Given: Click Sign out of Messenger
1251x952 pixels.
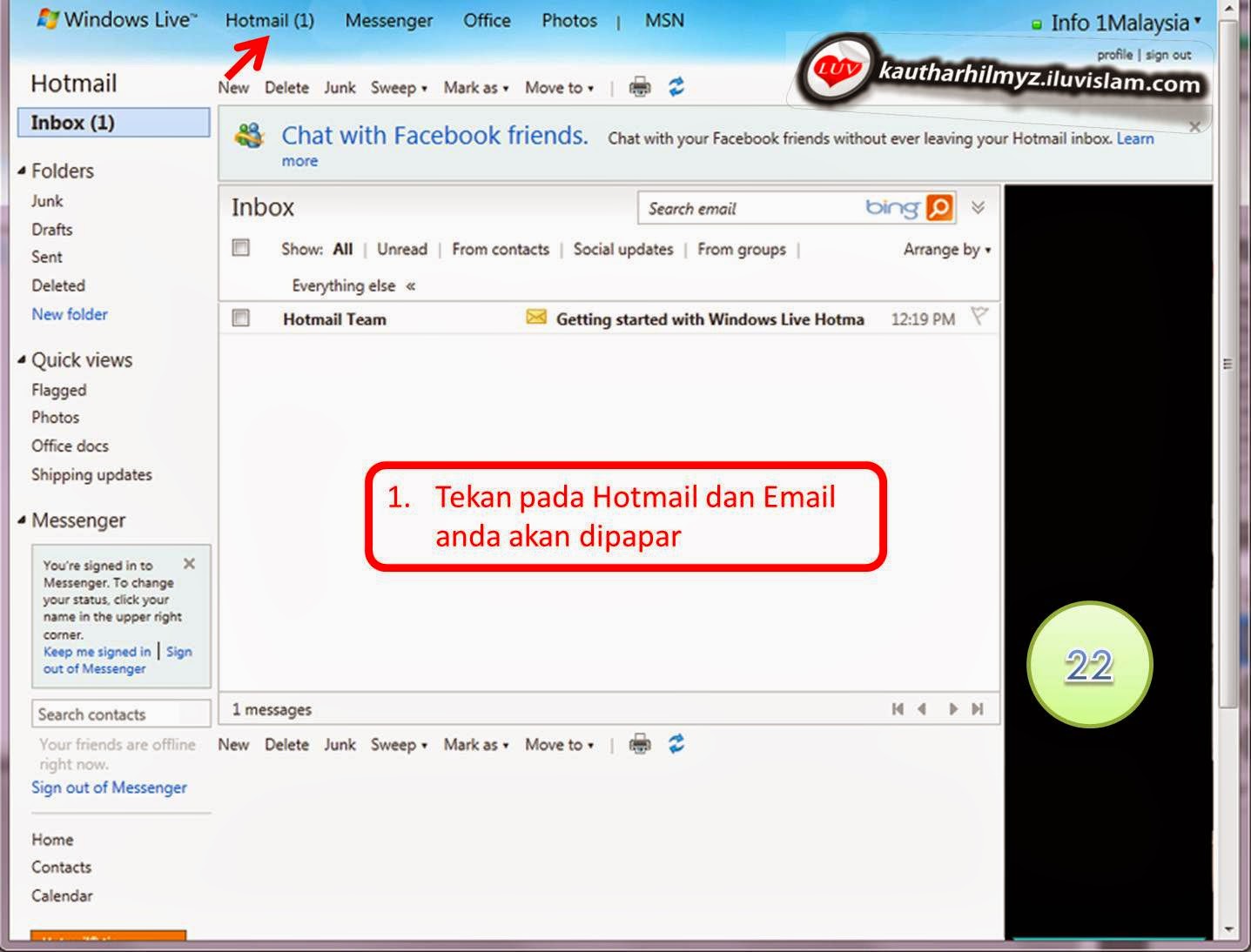Looking at the screenshot, I should point(109,788).
